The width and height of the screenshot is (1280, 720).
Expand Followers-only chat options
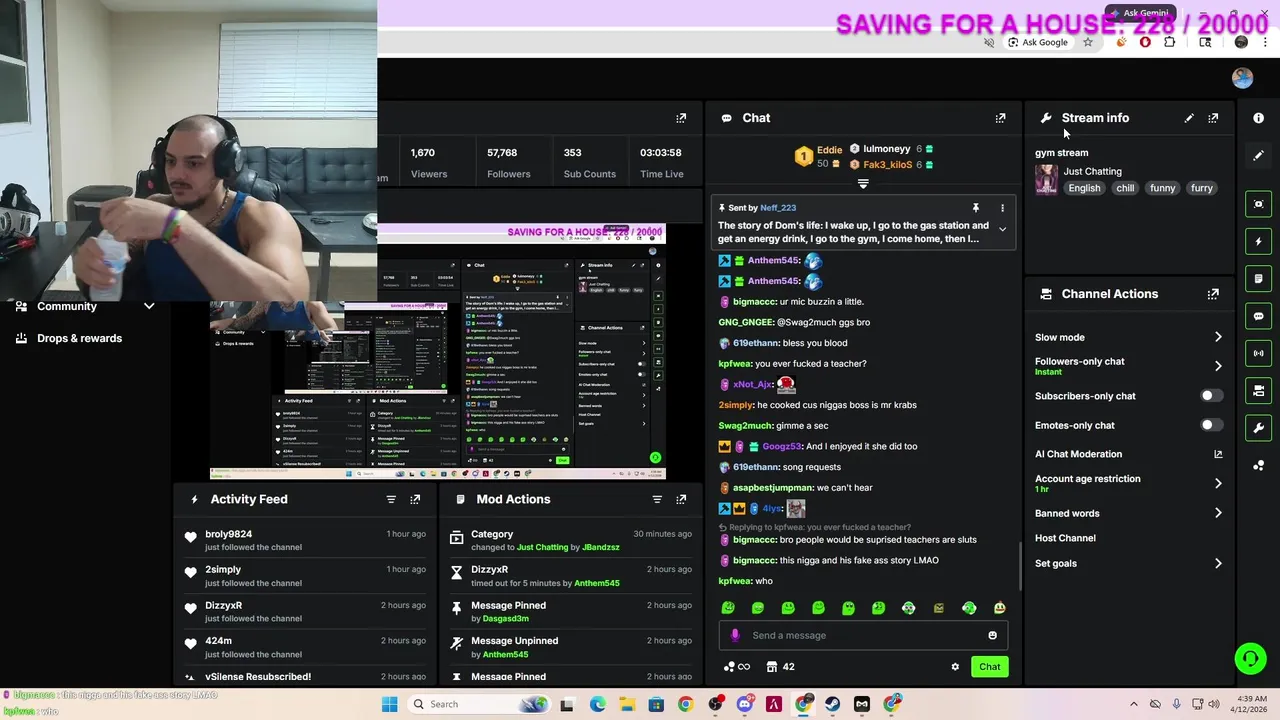click(1218, 366)
